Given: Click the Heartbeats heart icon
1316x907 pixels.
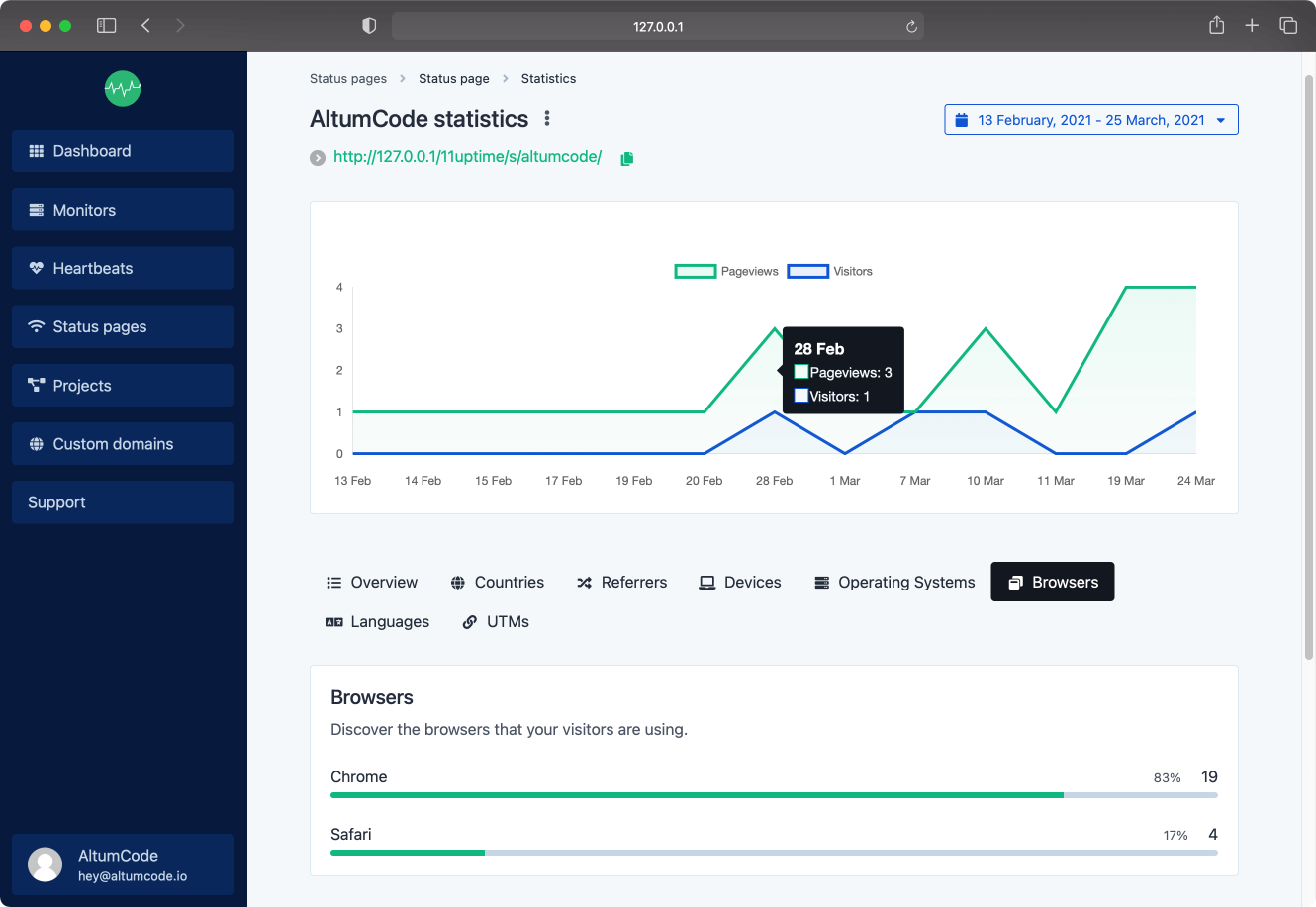Looking at the screenshot, I should click(x=37, y=268).
